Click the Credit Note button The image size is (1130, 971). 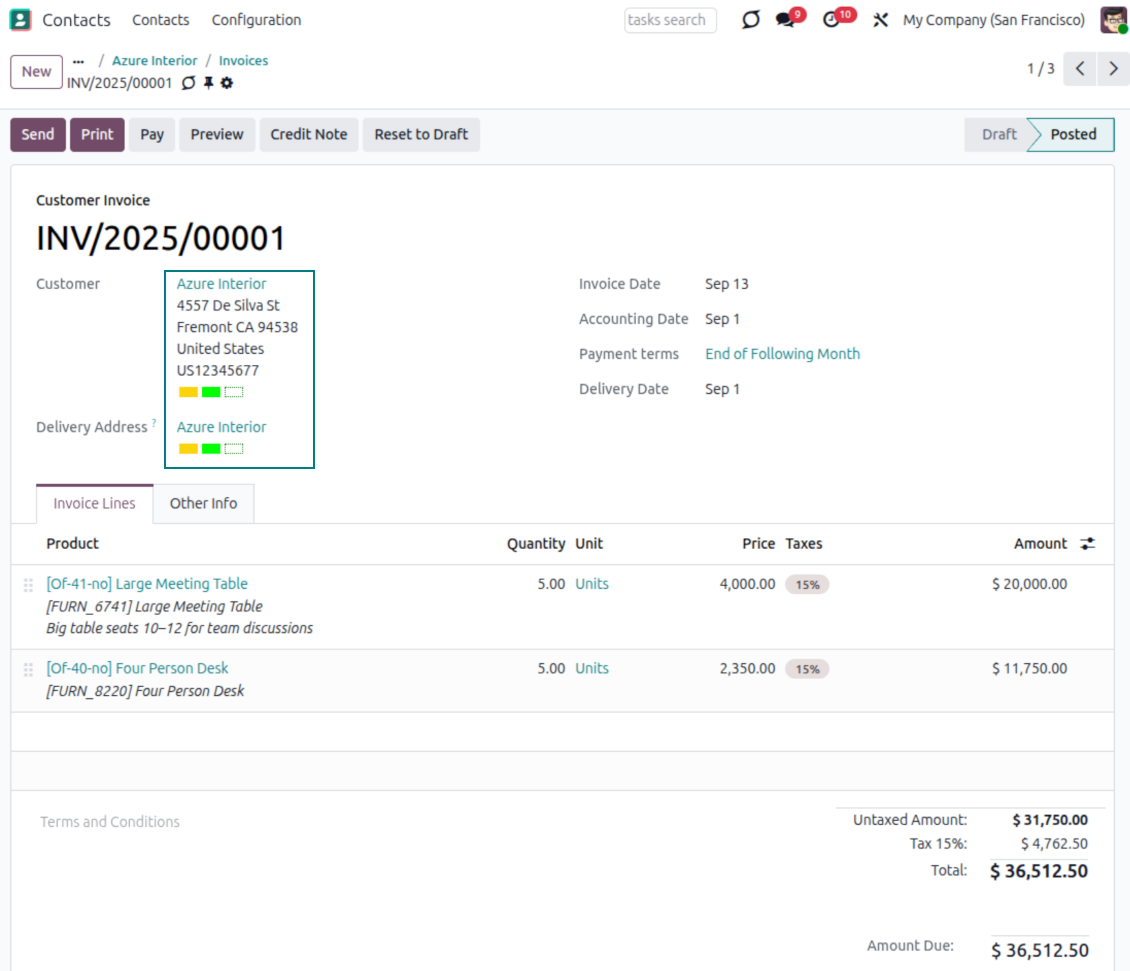pyautogui.click(x=309, y=134)
